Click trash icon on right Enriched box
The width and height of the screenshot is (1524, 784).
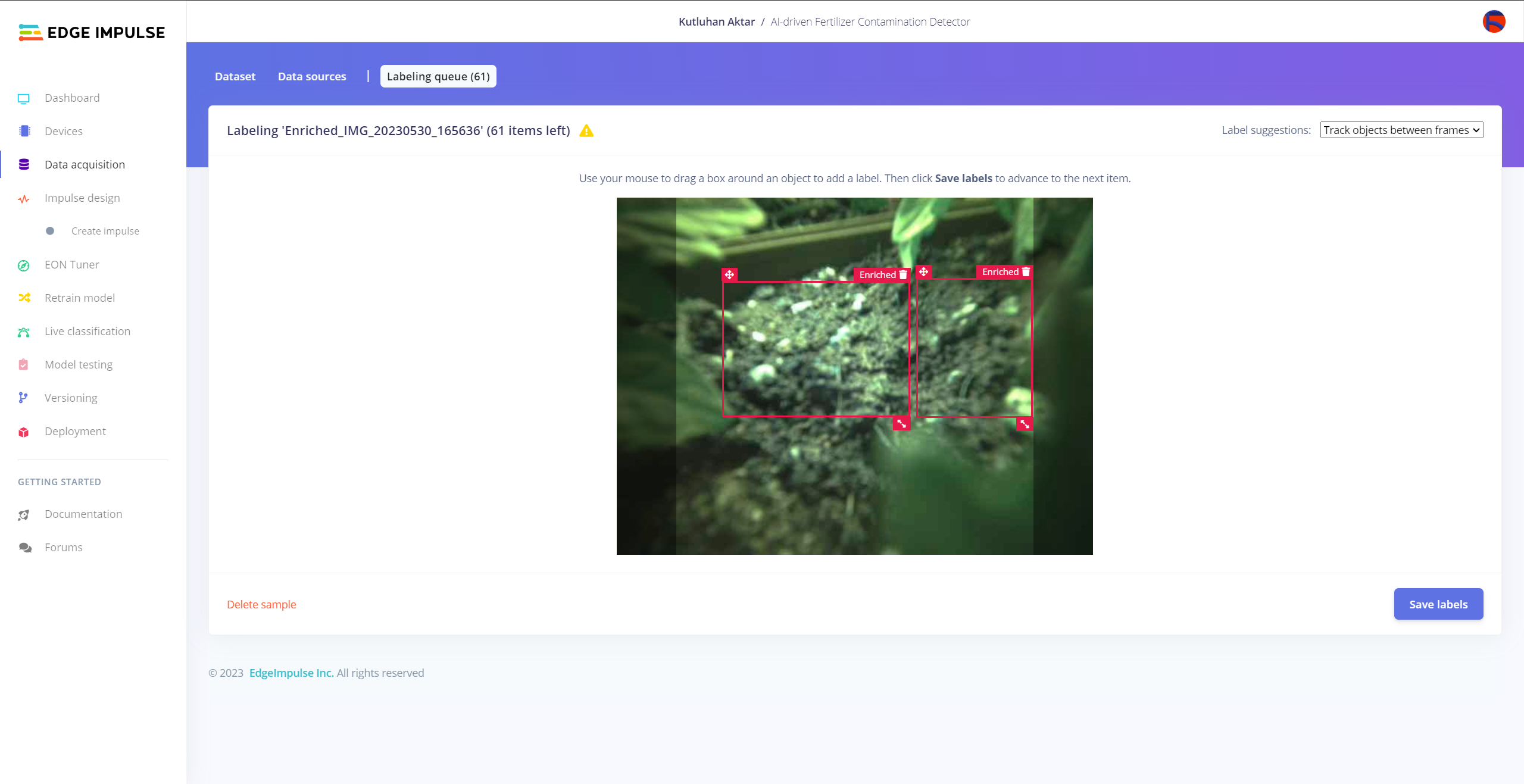coord(1026,271)
